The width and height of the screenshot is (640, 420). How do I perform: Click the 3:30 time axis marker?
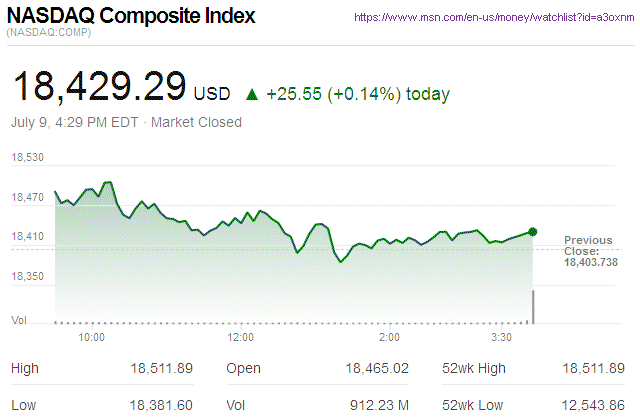point(501,338)
